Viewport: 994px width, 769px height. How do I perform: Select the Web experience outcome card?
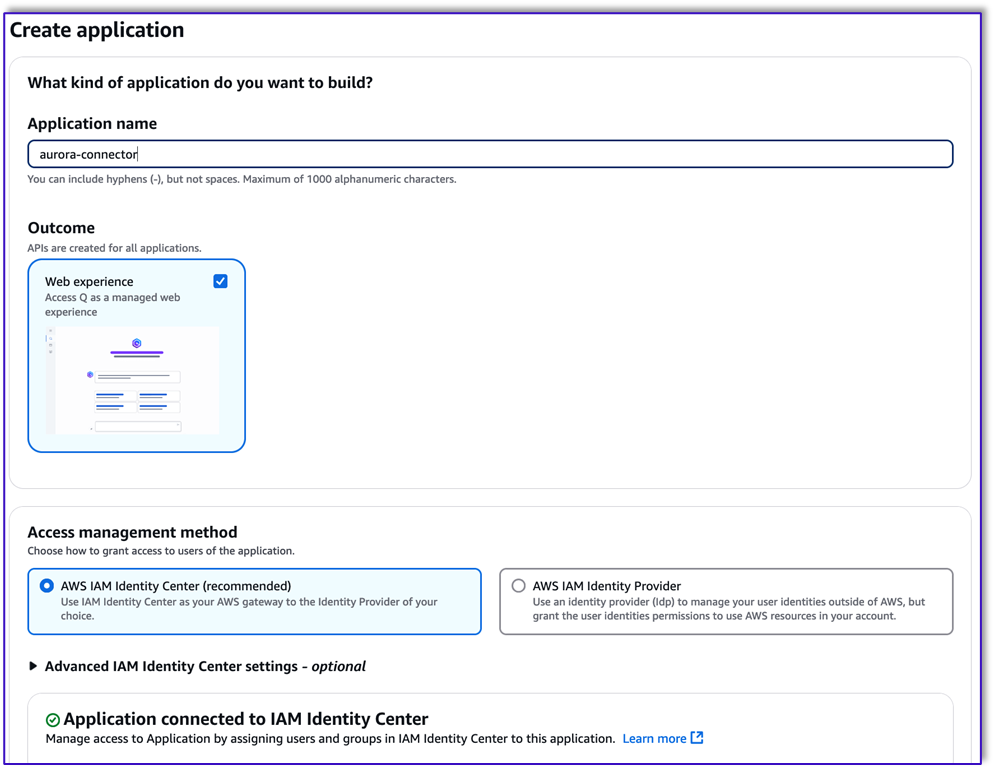pos(136,355)
